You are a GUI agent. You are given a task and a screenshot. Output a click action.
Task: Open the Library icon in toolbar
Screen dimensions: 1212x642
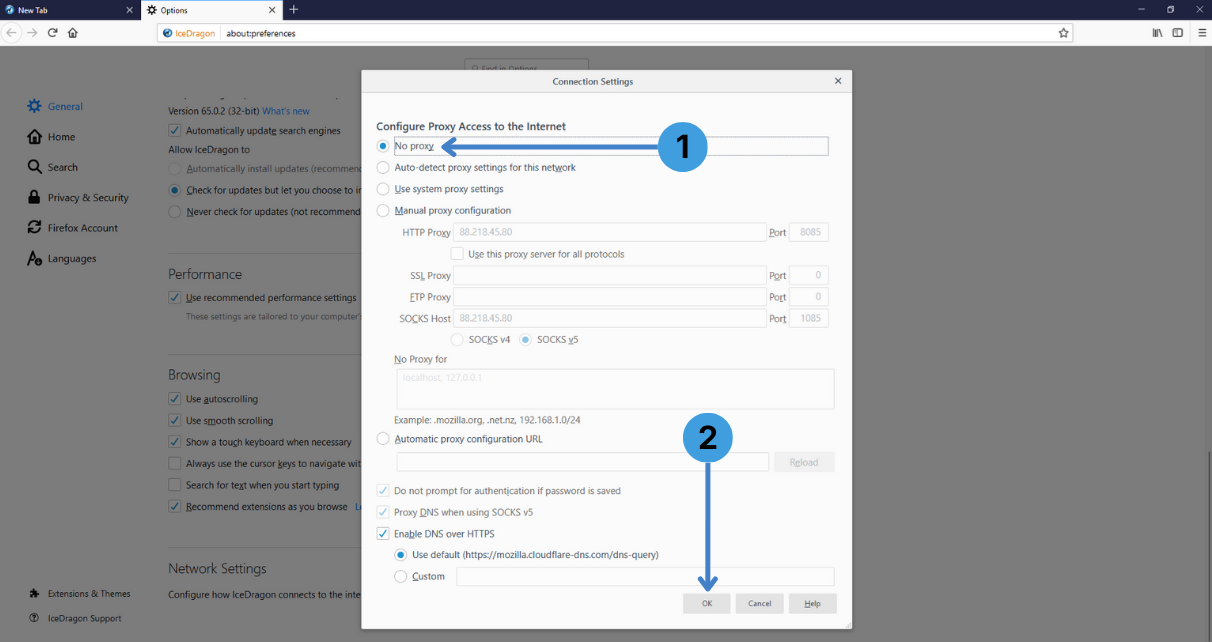point(1158,33)
